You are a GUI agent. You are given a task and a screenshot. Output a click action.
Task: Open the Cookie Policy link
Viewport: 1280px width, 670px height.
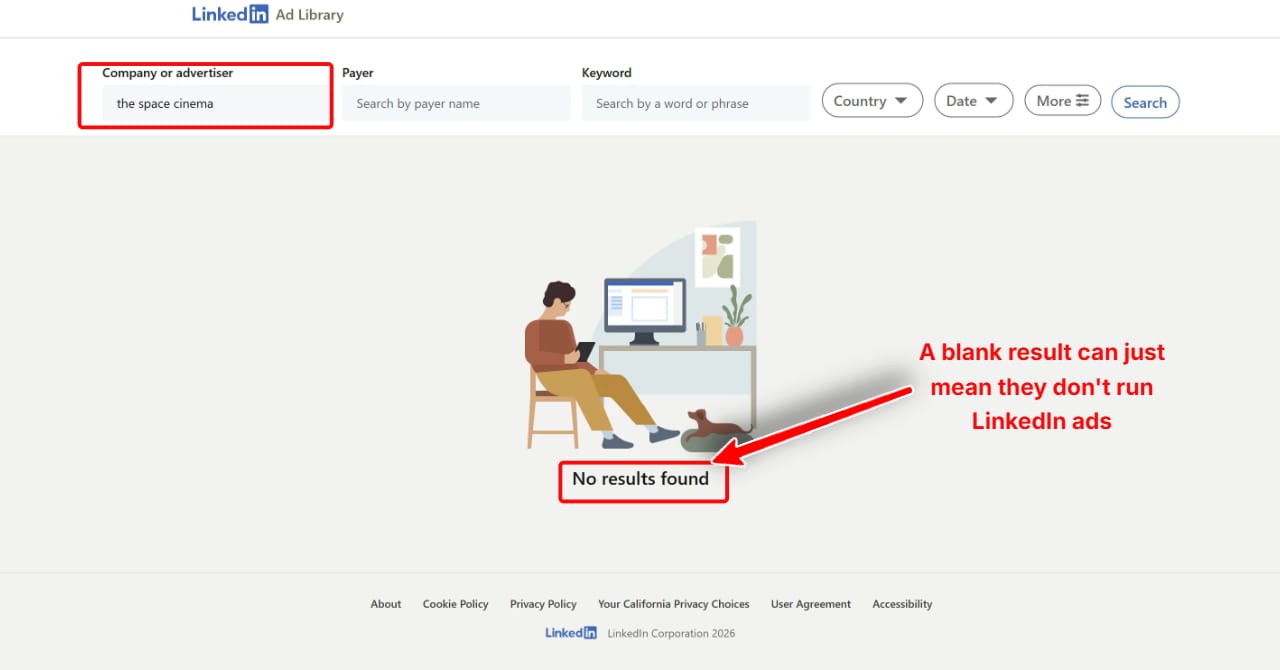pyautogui.click(x=455, y=604)
